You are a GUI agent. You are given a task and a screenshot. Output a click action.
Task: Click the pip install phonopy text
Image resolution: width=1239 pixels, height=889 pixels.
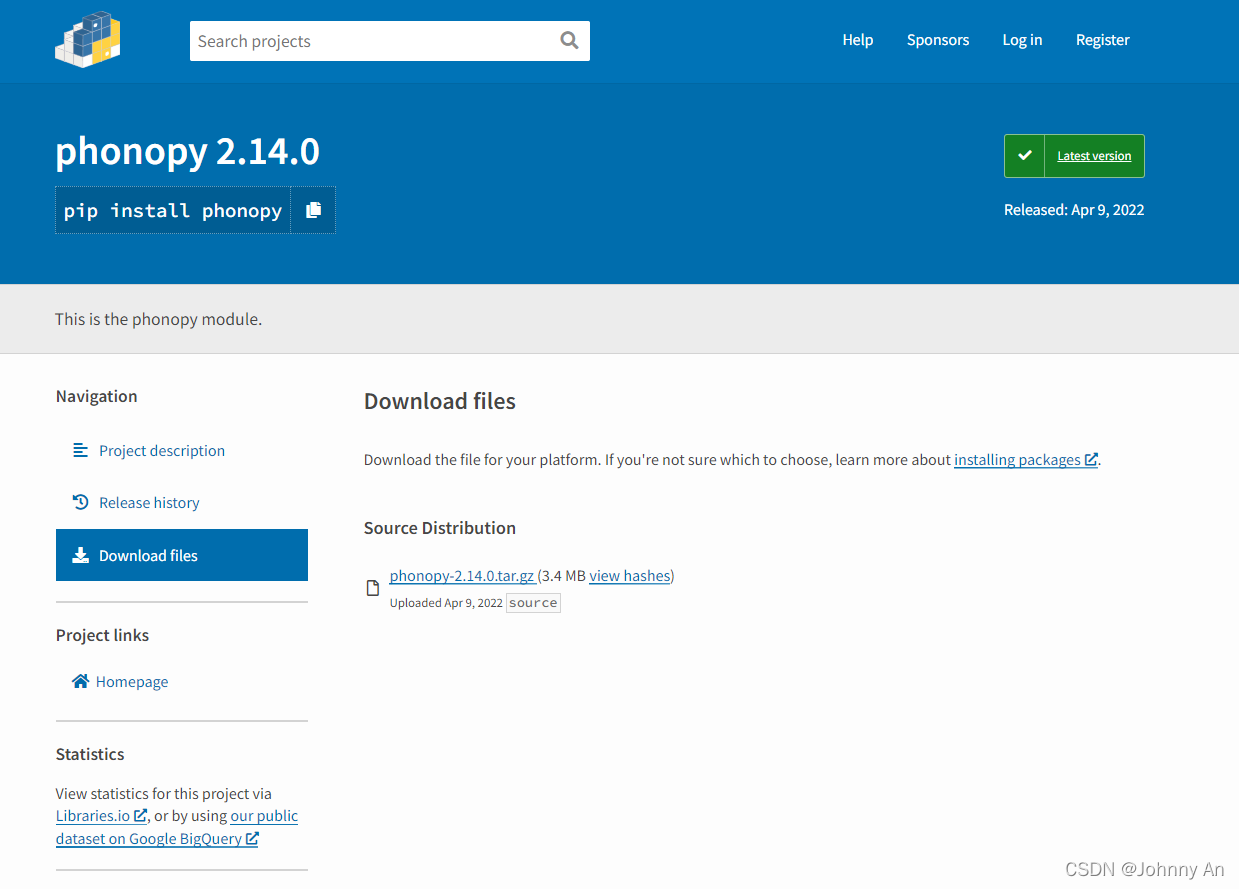tap(173, 210)
